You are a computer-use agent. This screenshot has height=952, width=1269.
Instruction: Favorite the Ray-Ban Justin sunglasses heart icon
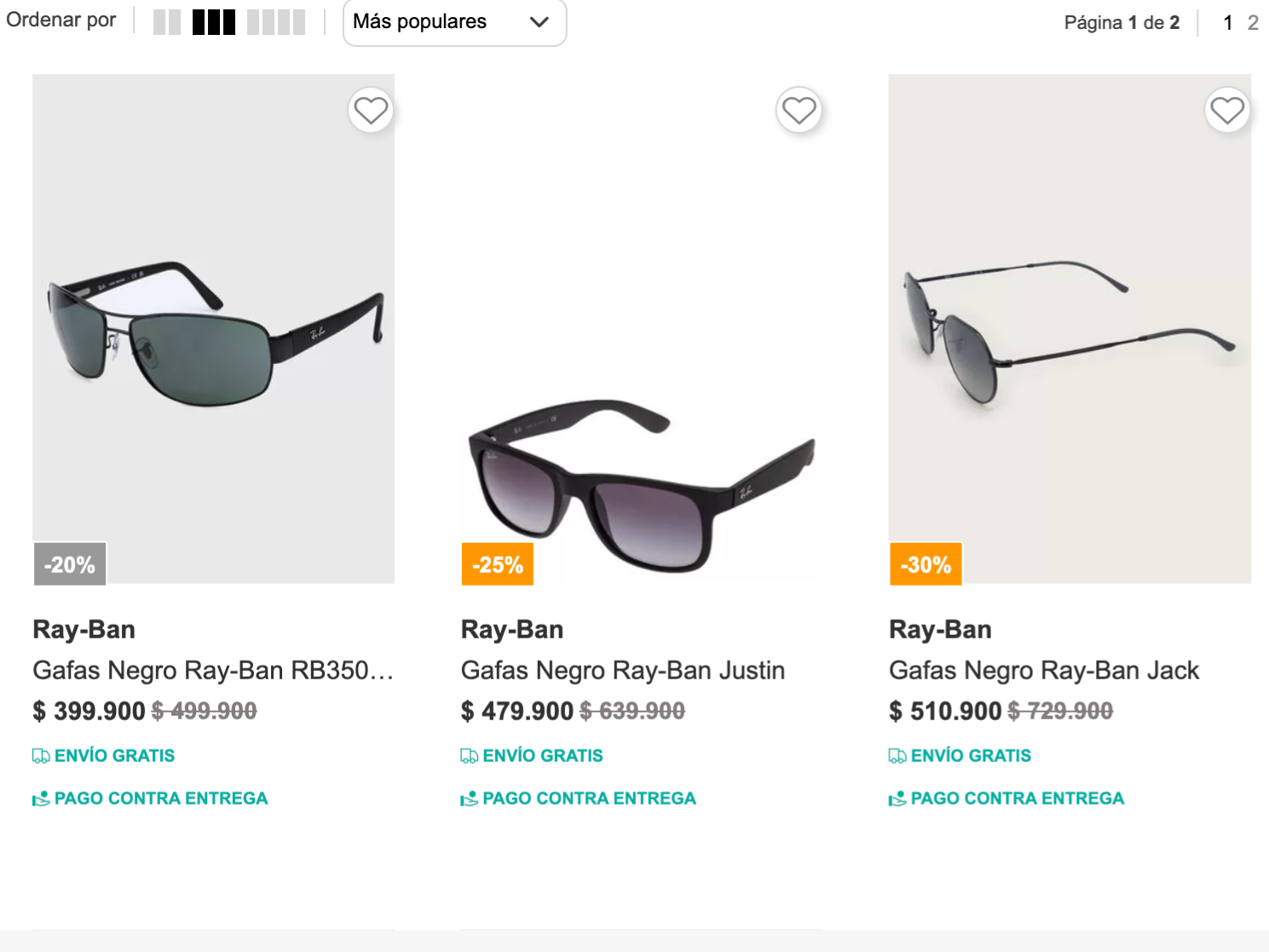click(799, 110)
